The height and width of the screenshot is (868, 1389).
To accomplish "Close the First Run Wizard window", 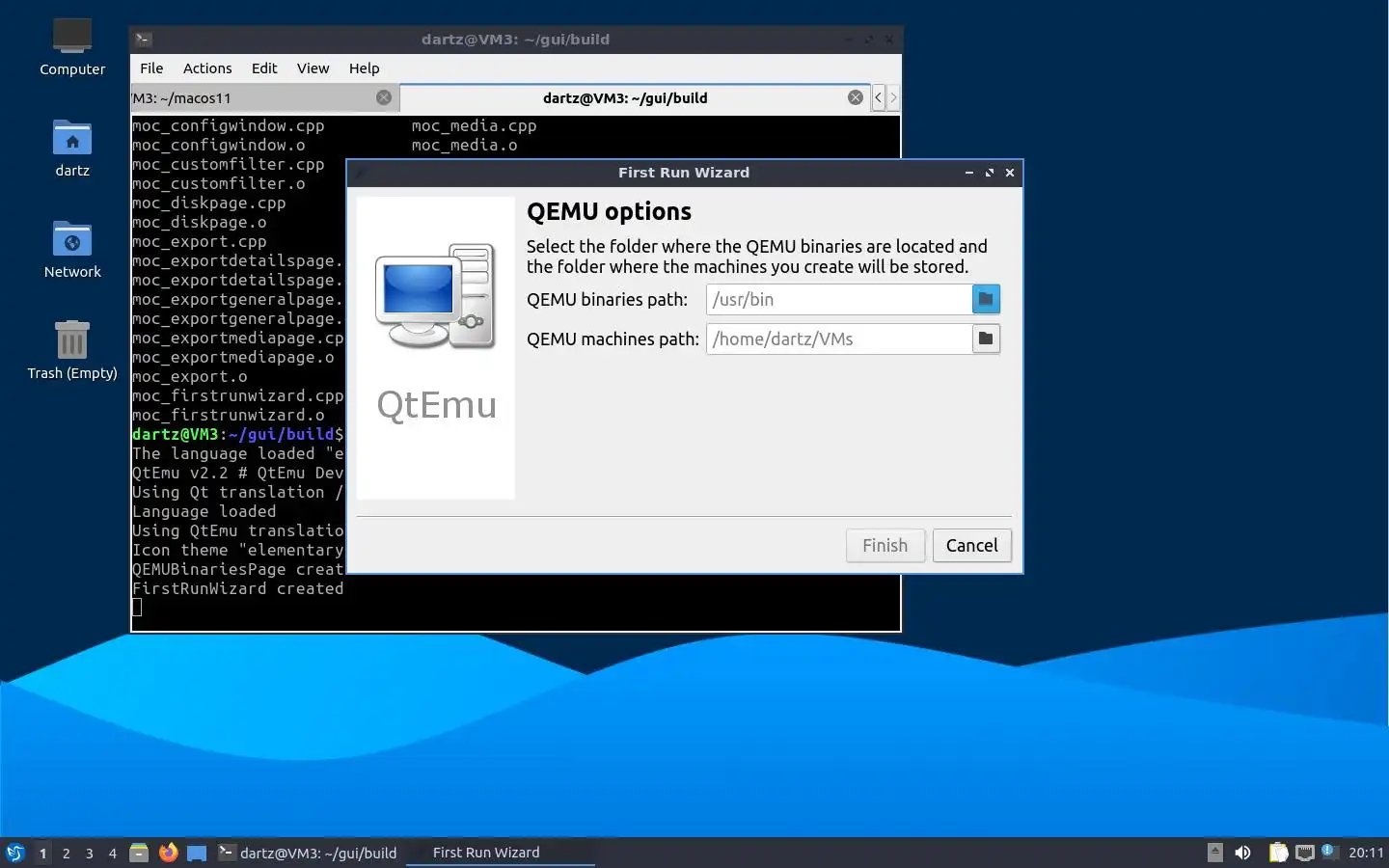I will (x=1010, y=173).
